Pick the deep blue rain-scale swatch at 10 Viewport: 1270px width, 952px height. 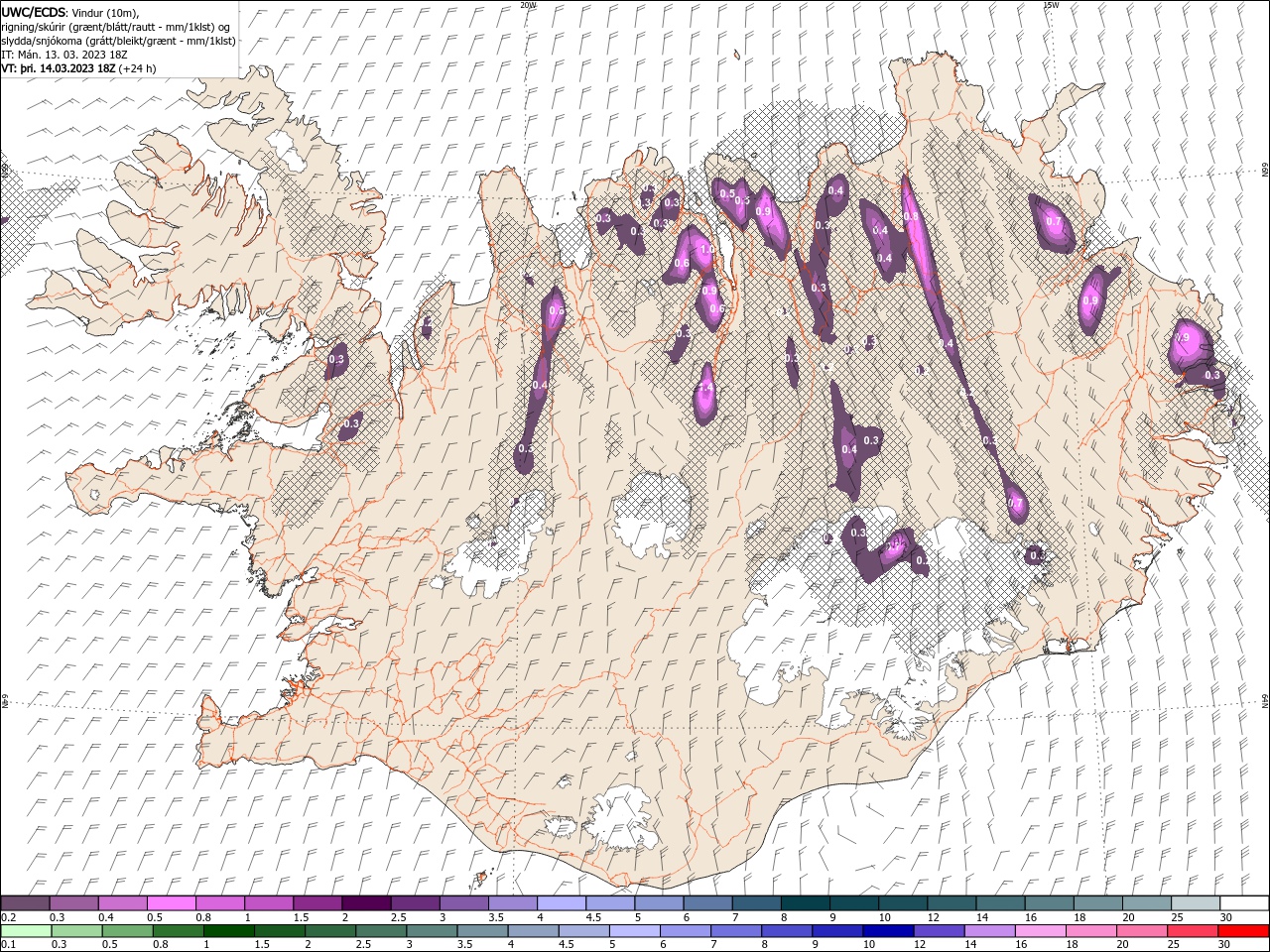(x=888, y=931)
